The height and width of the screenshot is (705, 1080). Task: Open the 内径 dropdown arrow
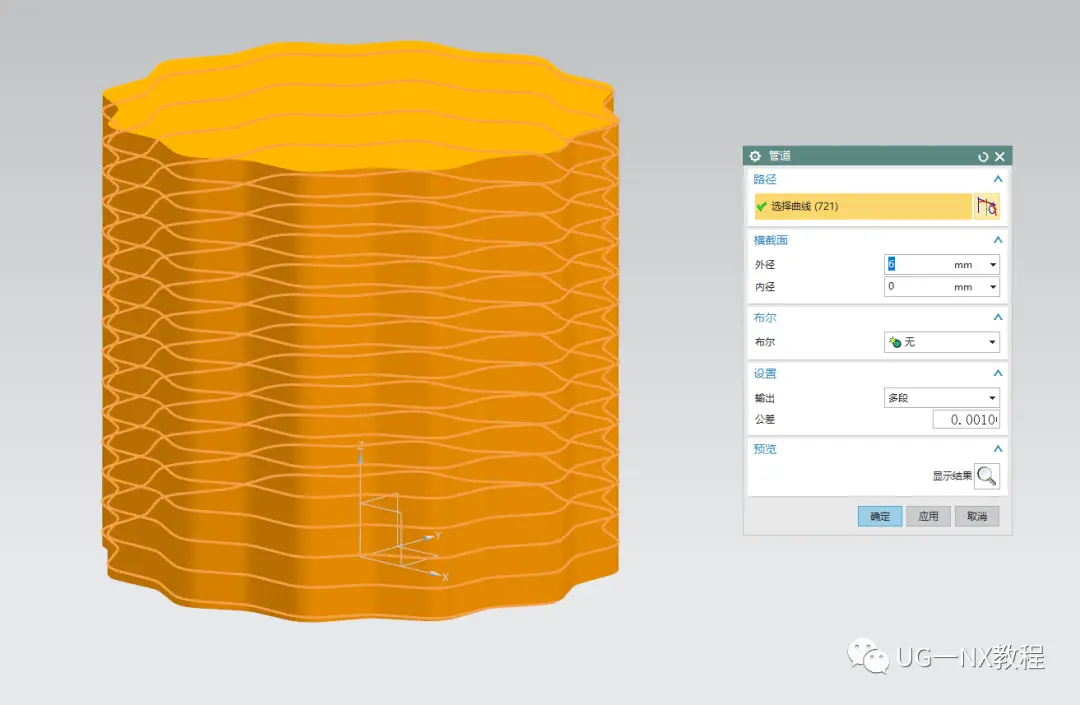pos(993,286)
